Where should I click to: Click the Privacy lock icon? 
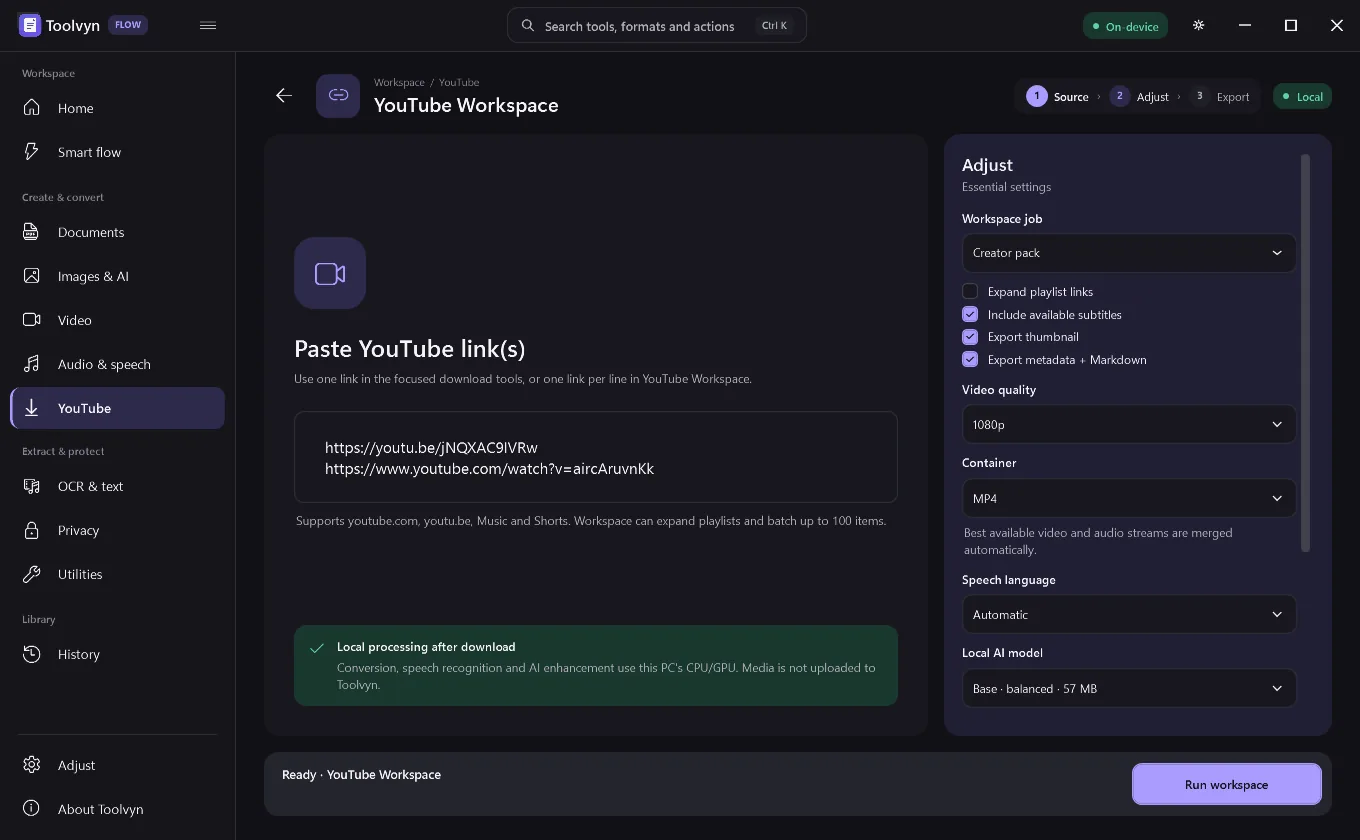pos(32,530)
